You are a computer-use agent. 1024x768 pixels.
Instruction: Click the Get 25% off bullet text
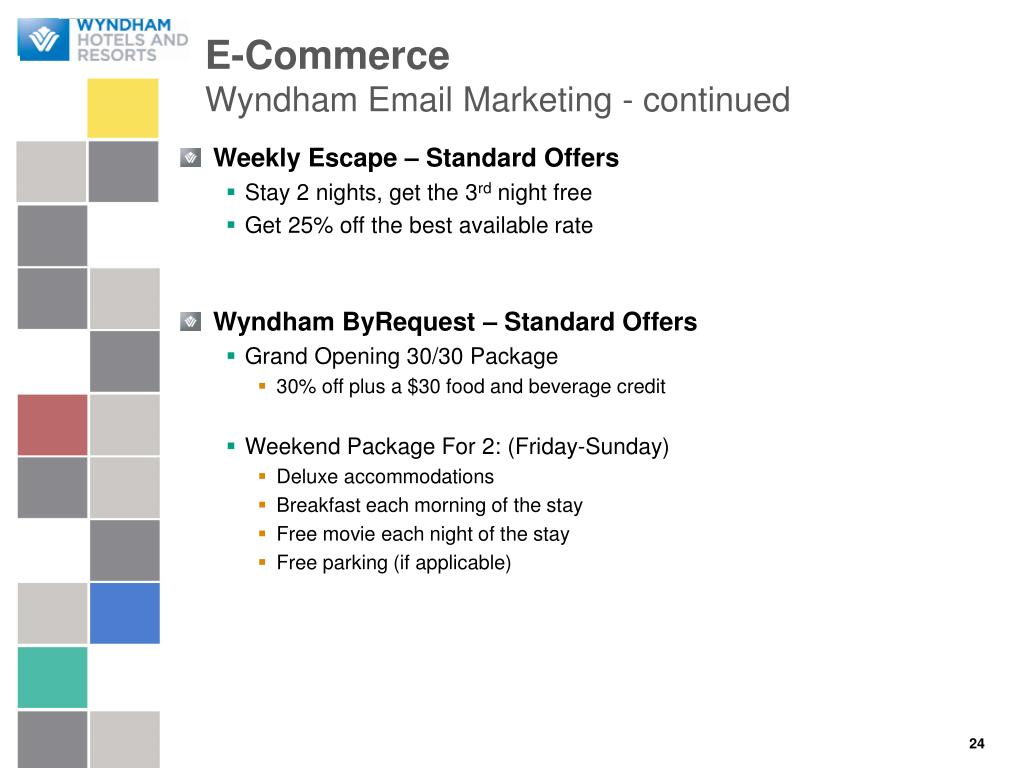pos(419,225)
